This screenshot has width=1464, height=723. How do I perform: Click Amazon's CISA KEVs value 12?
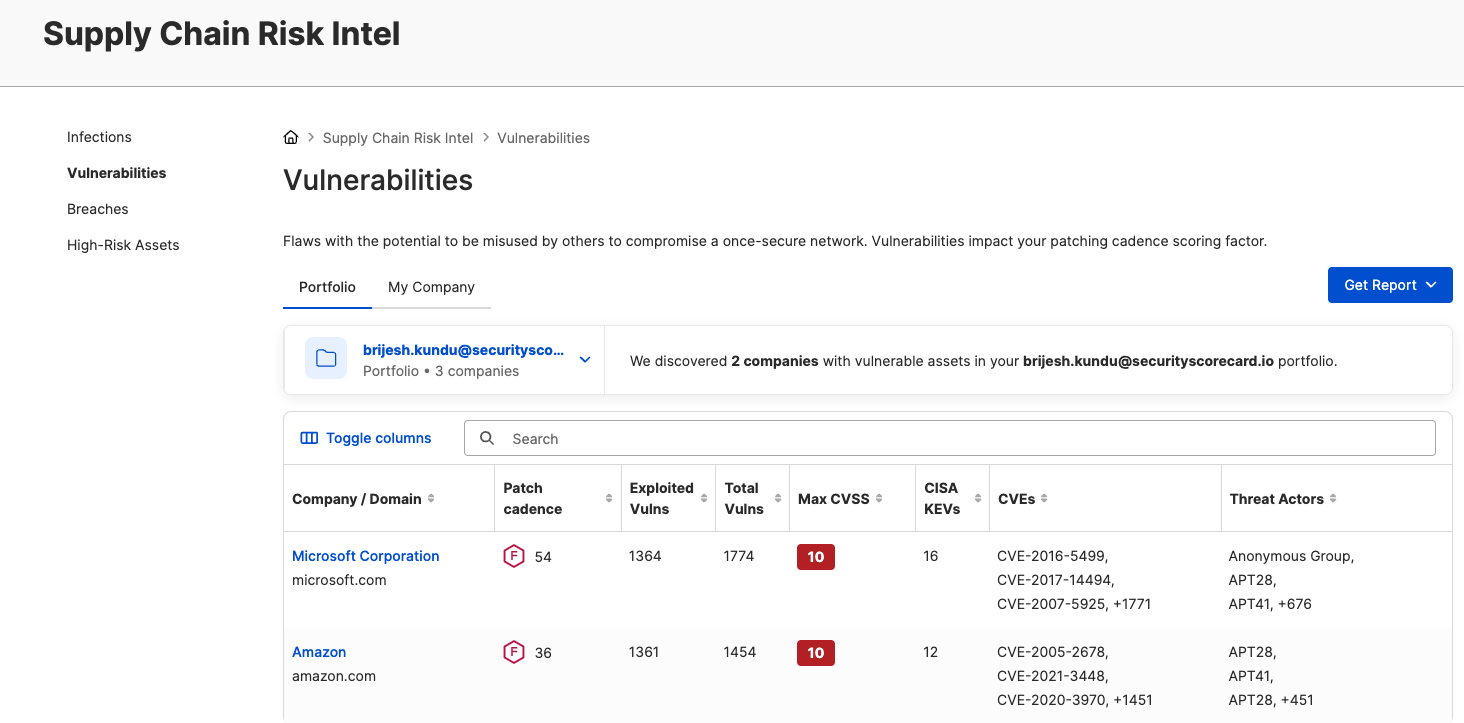click(931, 652)
